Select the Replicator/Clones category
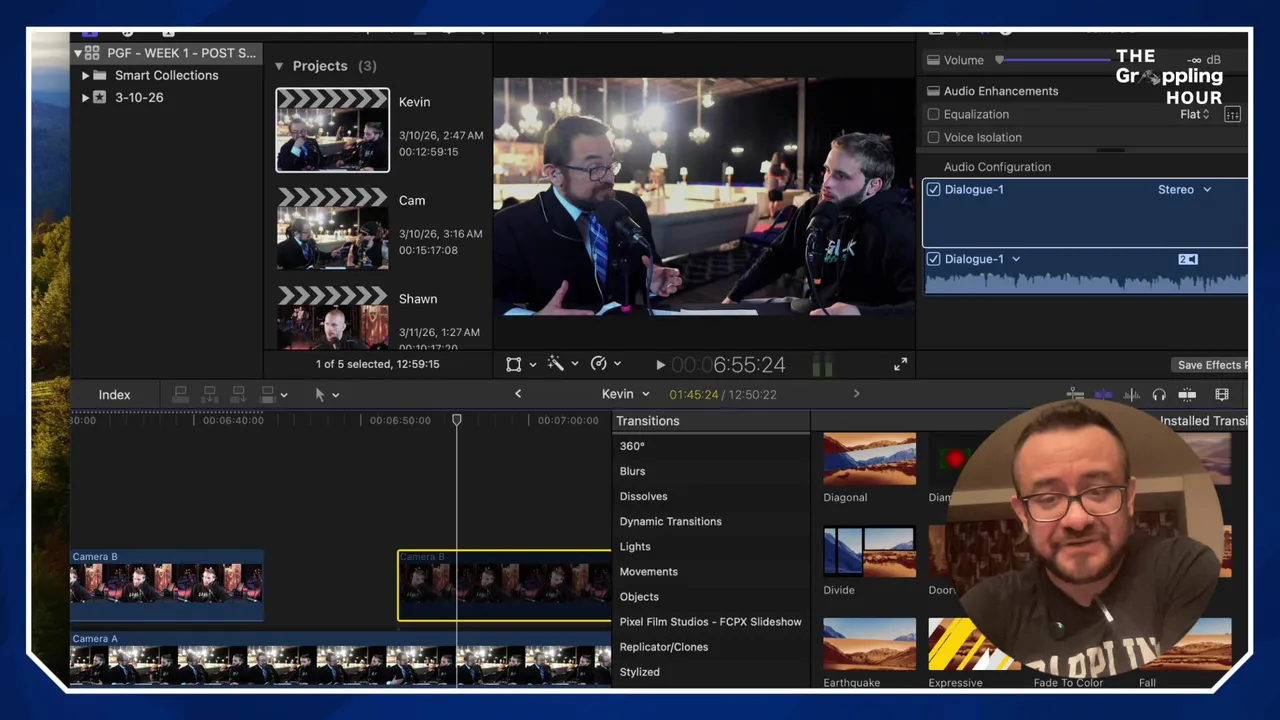1280x720 pixels. [x=663, y=647]
